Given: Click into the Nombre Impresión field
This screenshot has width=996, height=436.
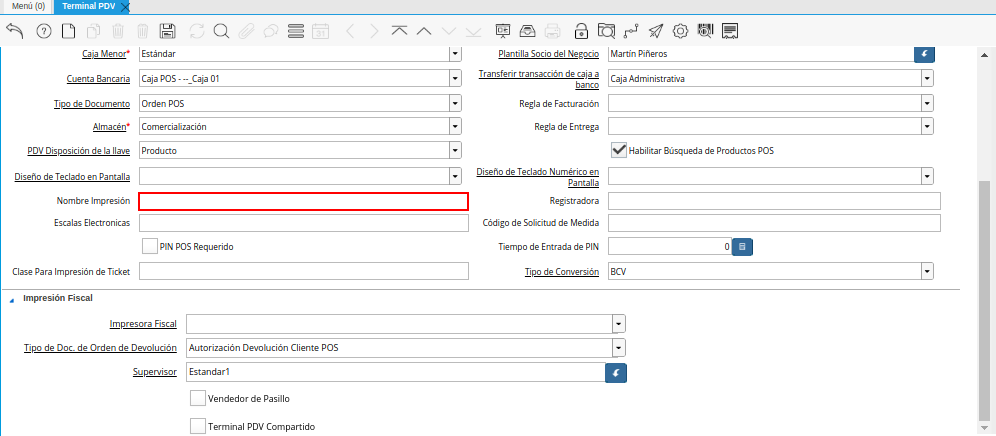Looking at the screenshot, I should coord(304,201).
